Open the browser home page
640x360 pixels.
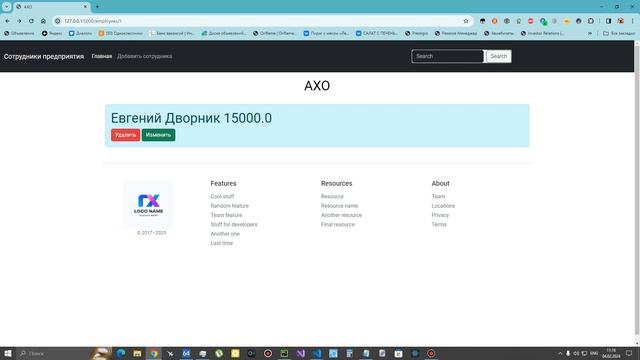(43, 21)
